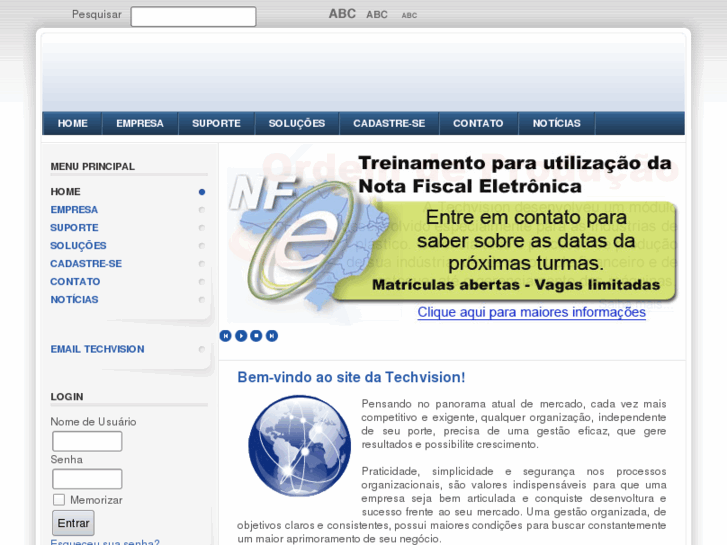
Task: Open CONTATO in the top navigation bar
Action: tap(478, 123)
